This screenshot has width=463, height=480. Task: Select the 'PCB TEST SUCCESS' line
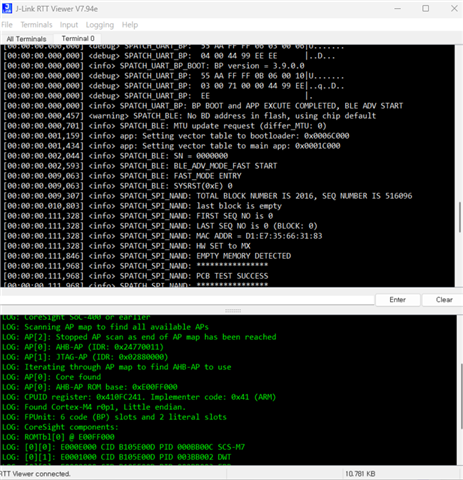coord(136,276)
